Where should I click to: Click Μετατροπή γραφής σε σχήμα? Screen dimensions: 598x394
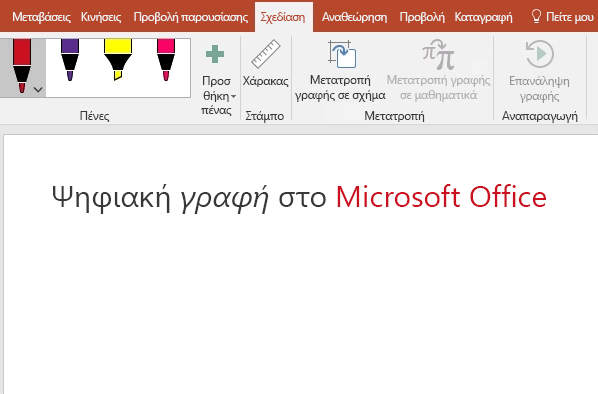[340, 71]
